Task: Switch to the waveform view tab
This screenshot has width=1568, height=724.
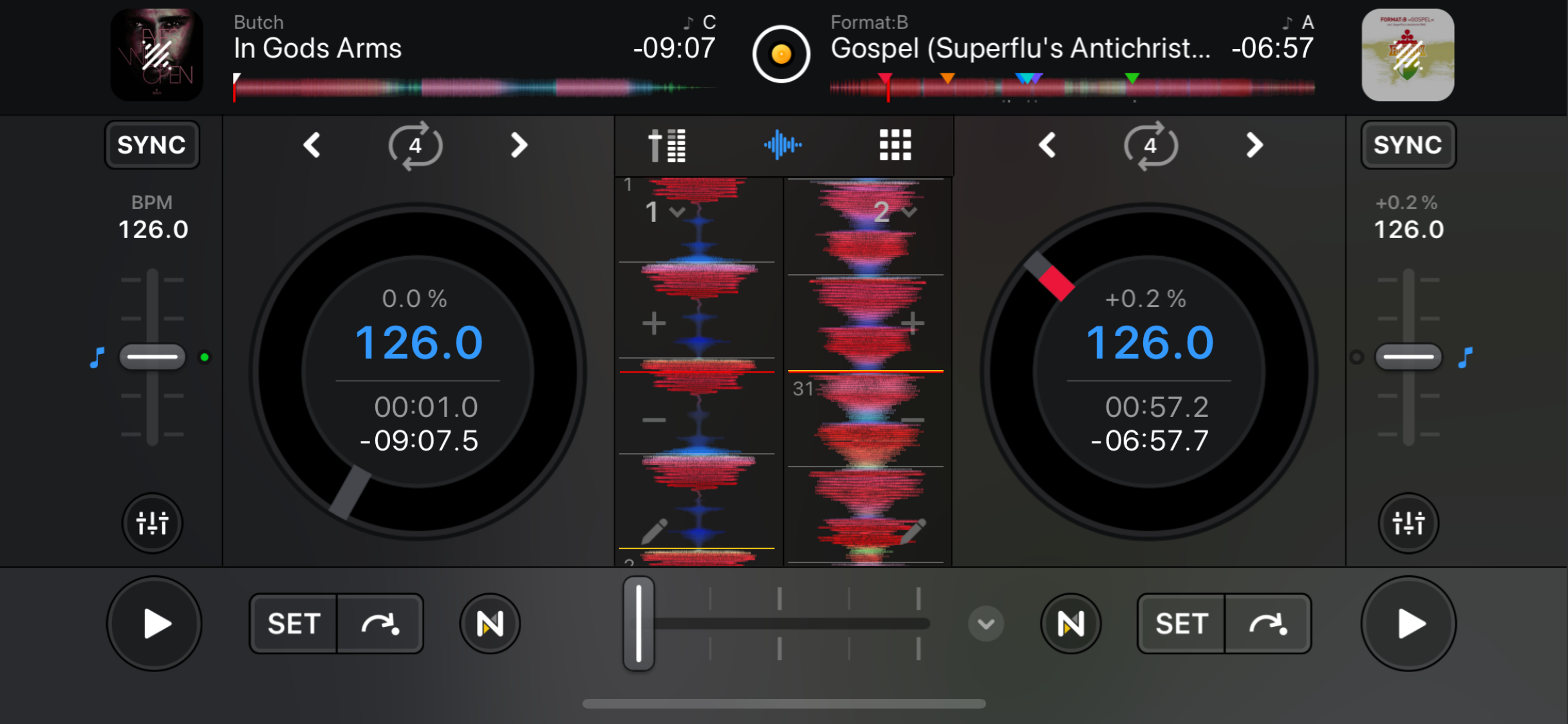Action: click(782, 145)
